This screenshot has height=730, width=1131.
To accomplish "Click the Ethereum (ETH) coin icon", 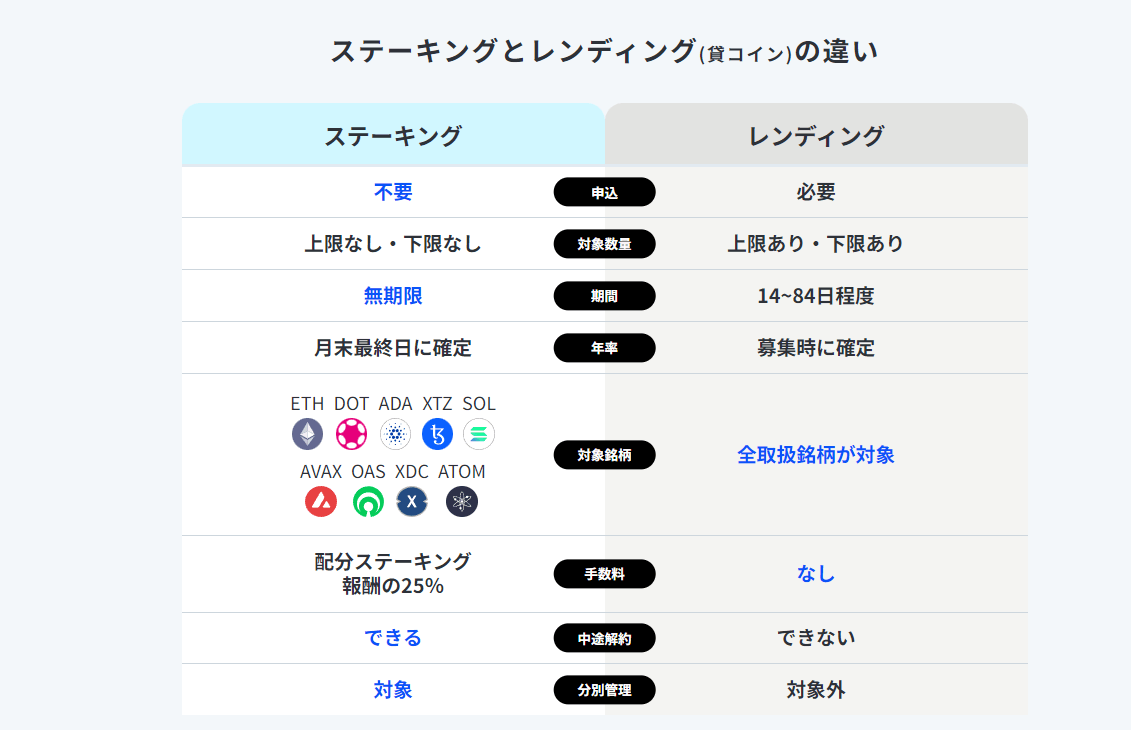I will [x=307, y=434].
